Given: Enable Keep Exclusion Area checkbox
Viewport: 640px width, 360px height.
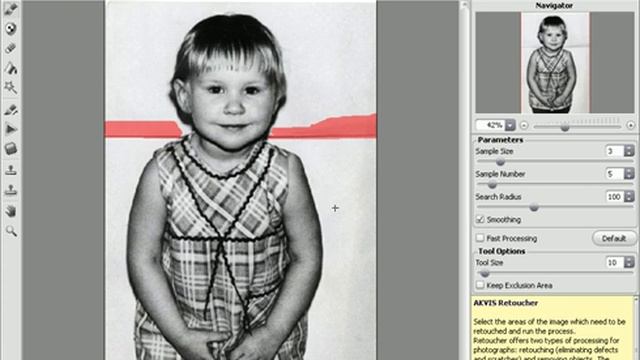Looking at the screenshot, I should tap(480, 285).
